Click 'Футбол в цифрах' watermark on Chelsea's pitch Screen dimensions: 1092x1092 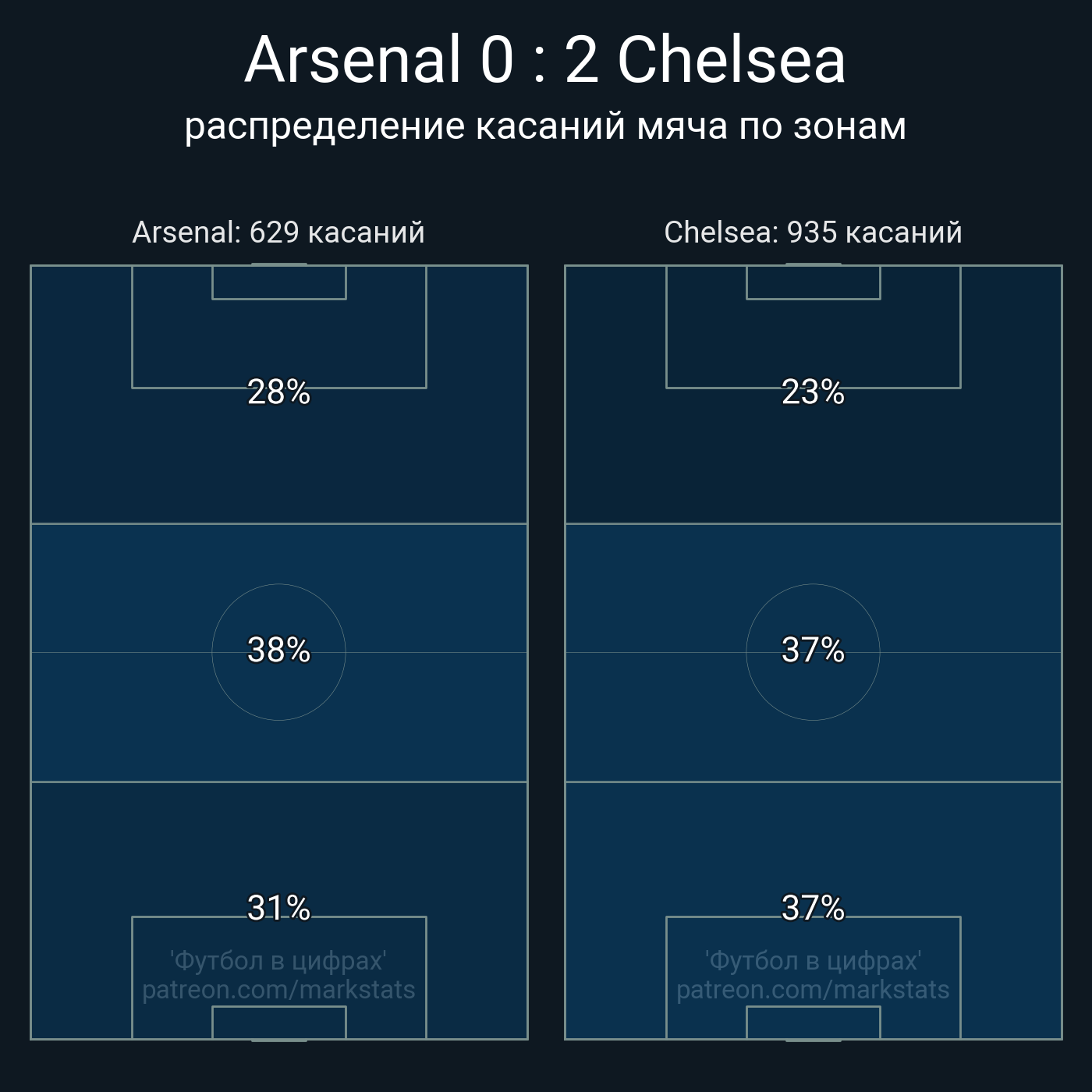(813, 960)
